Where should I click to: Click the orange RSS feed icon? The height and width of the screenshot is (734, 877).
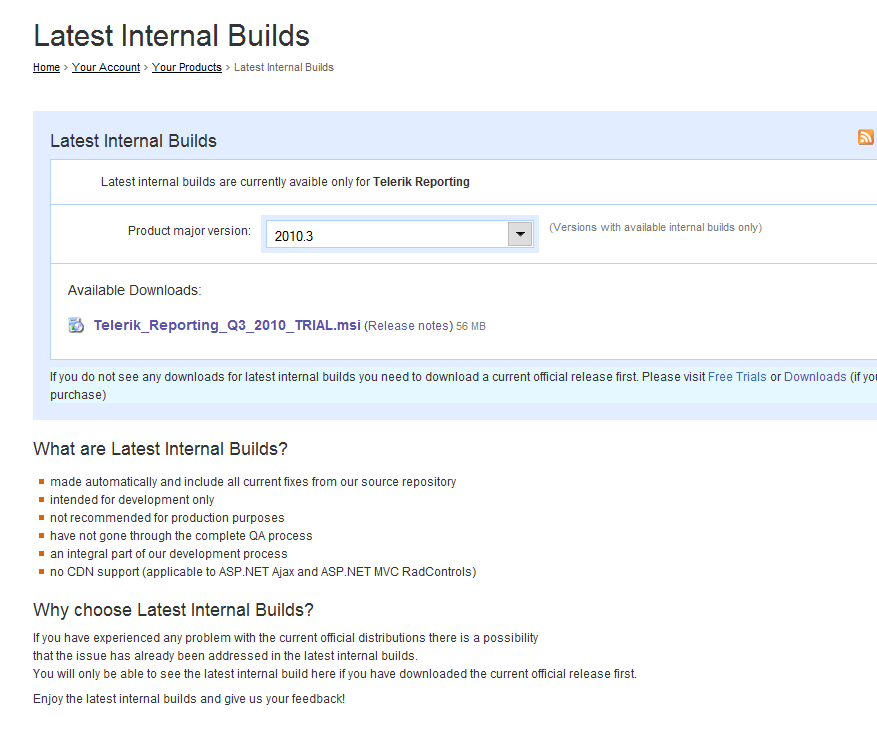pyautogui.click(x=865, y=138)
